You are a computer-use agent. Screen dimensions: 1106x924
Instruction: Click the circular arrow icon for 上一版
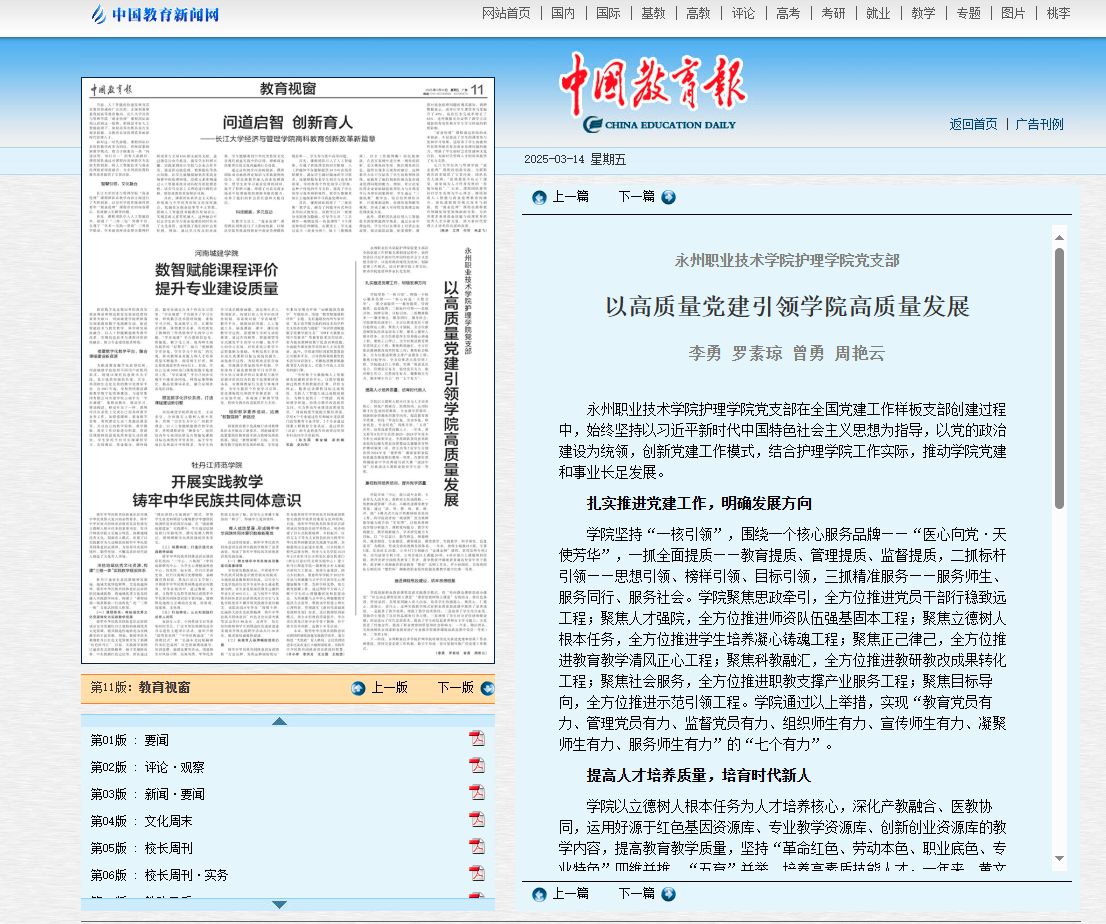click(x=358, y=689)
